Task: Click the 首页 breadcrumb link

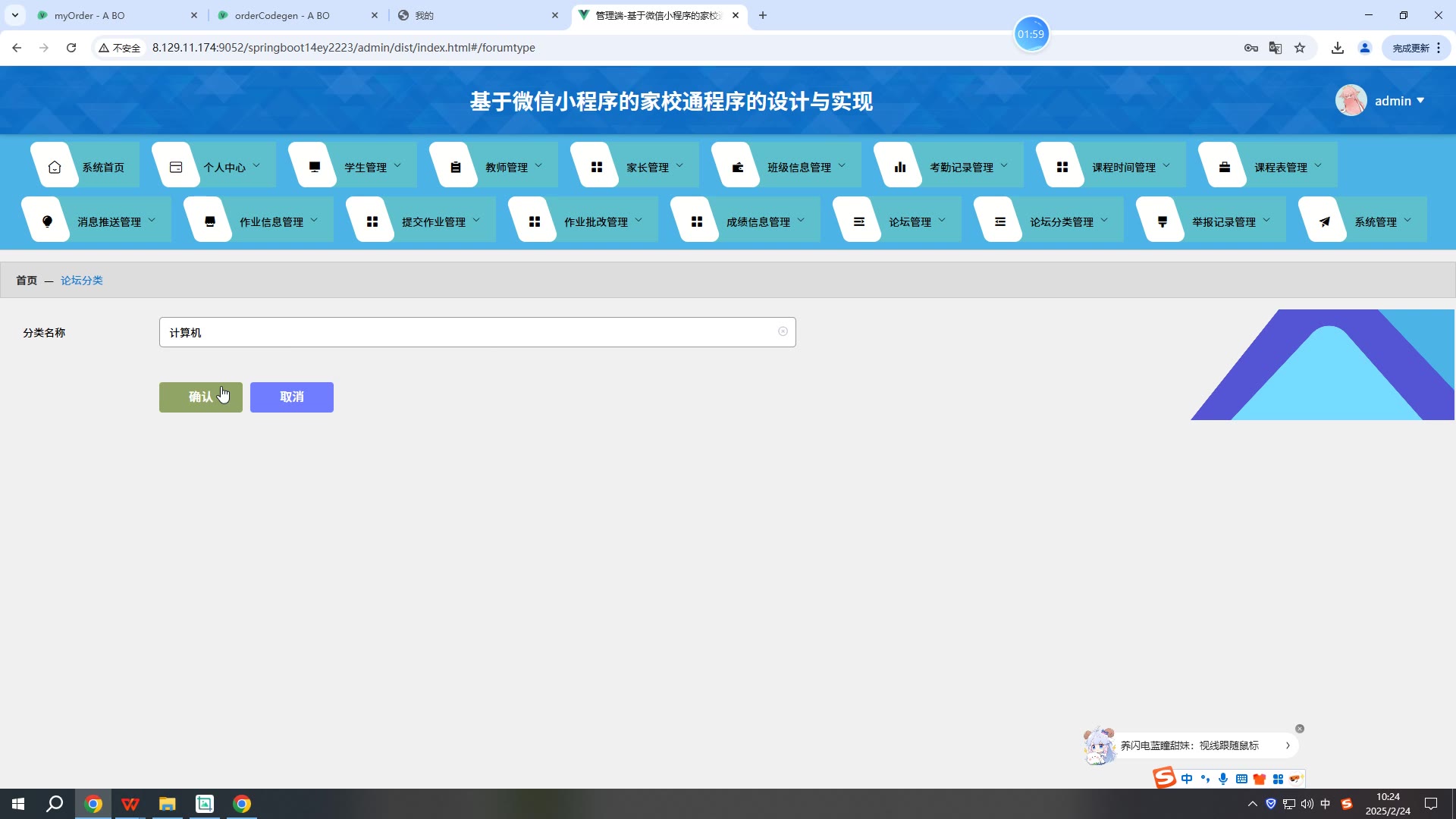Action: 27,281
